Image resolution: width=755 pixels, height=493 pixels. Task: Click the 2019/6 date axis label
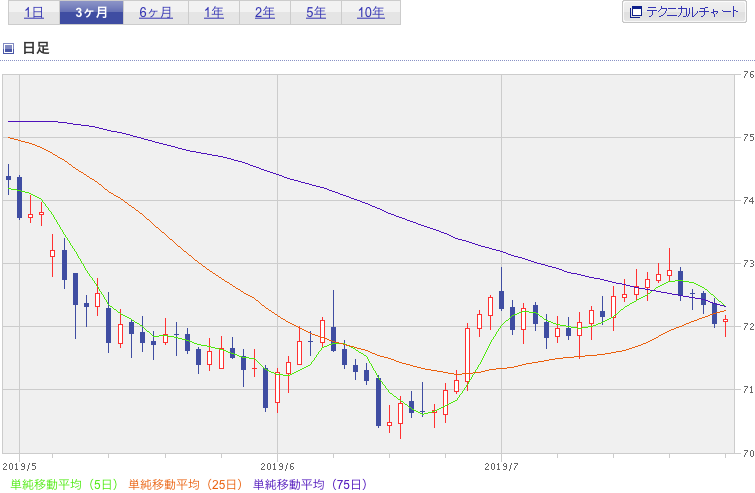277,467
